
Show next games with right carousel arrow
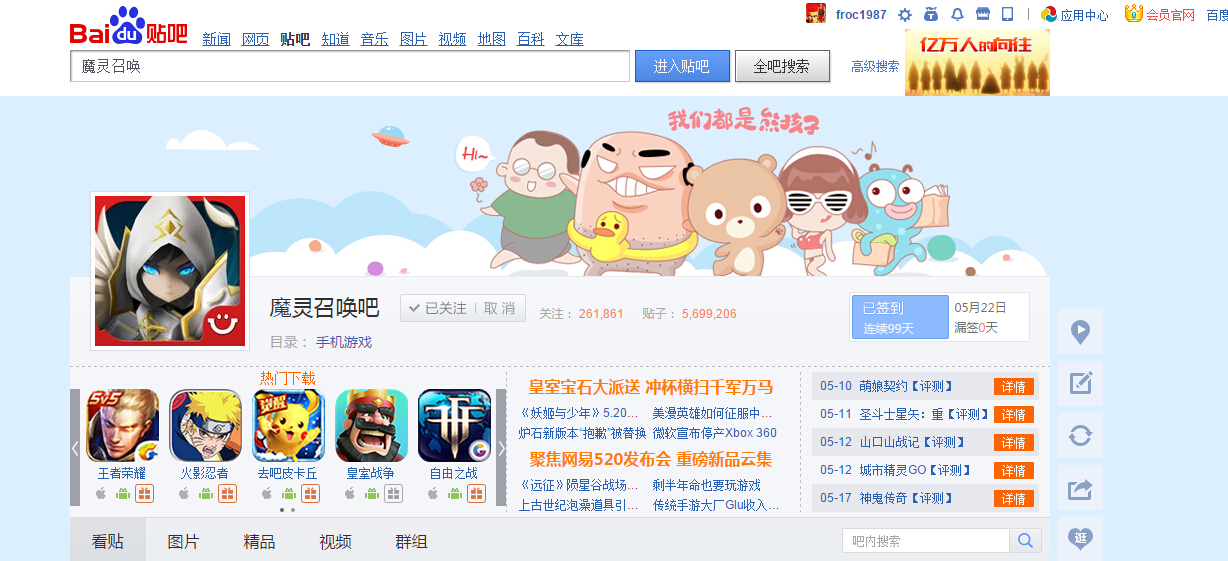pyautogui.click(x=501, y=447)
